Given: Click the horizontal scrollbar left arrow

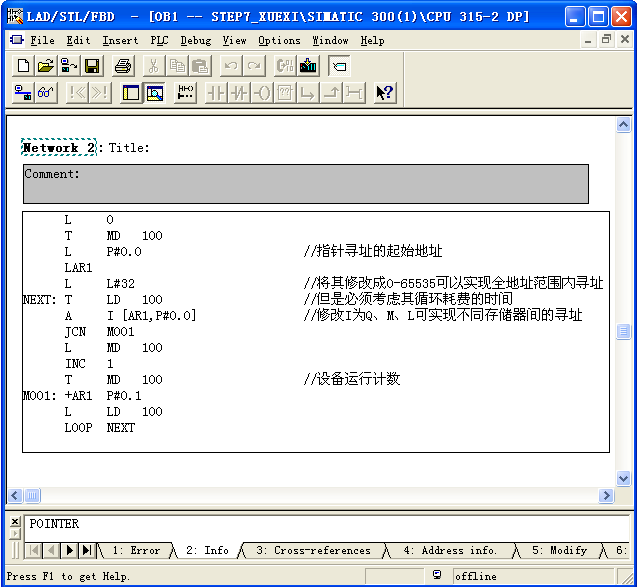Looking at the screenshot, I should (x=15, y=496).
